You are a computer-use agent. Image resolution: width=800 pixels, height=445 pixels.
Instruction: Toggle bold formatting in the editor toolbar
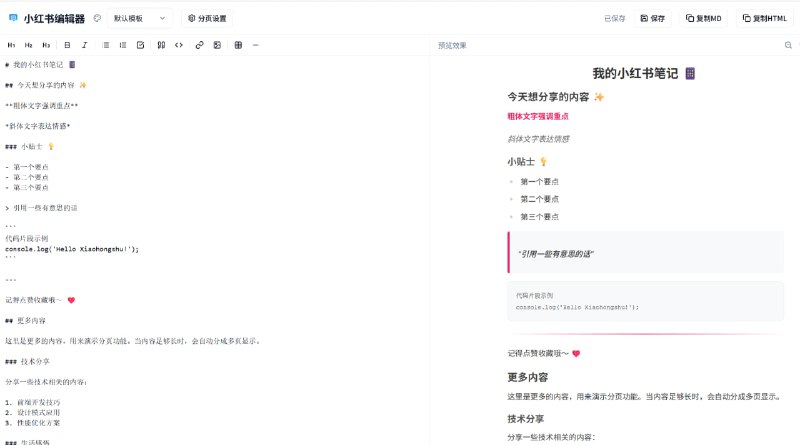click(x=67, y=45)
